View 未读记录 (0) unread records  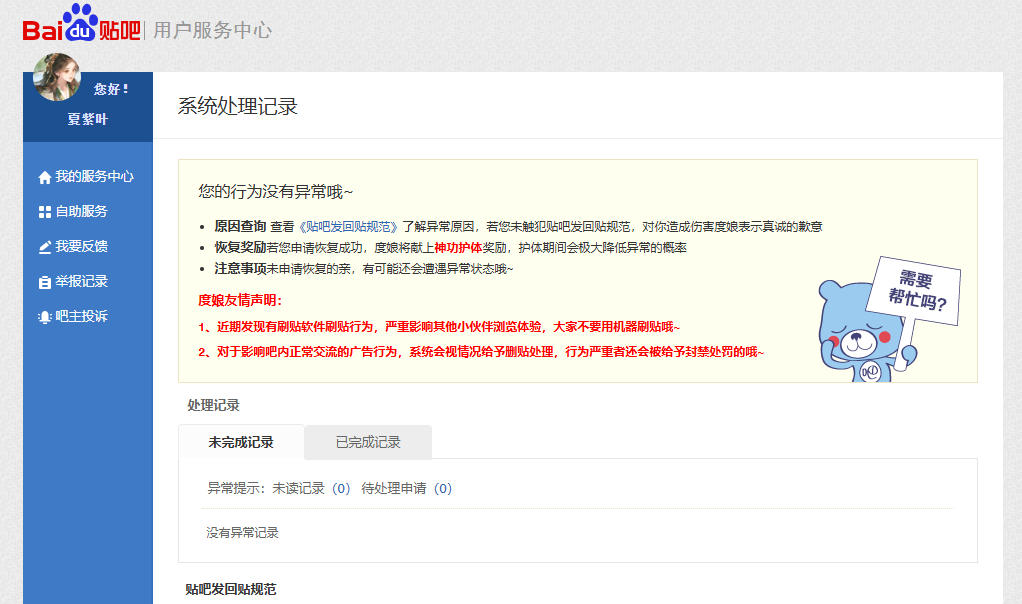point(311,489)
